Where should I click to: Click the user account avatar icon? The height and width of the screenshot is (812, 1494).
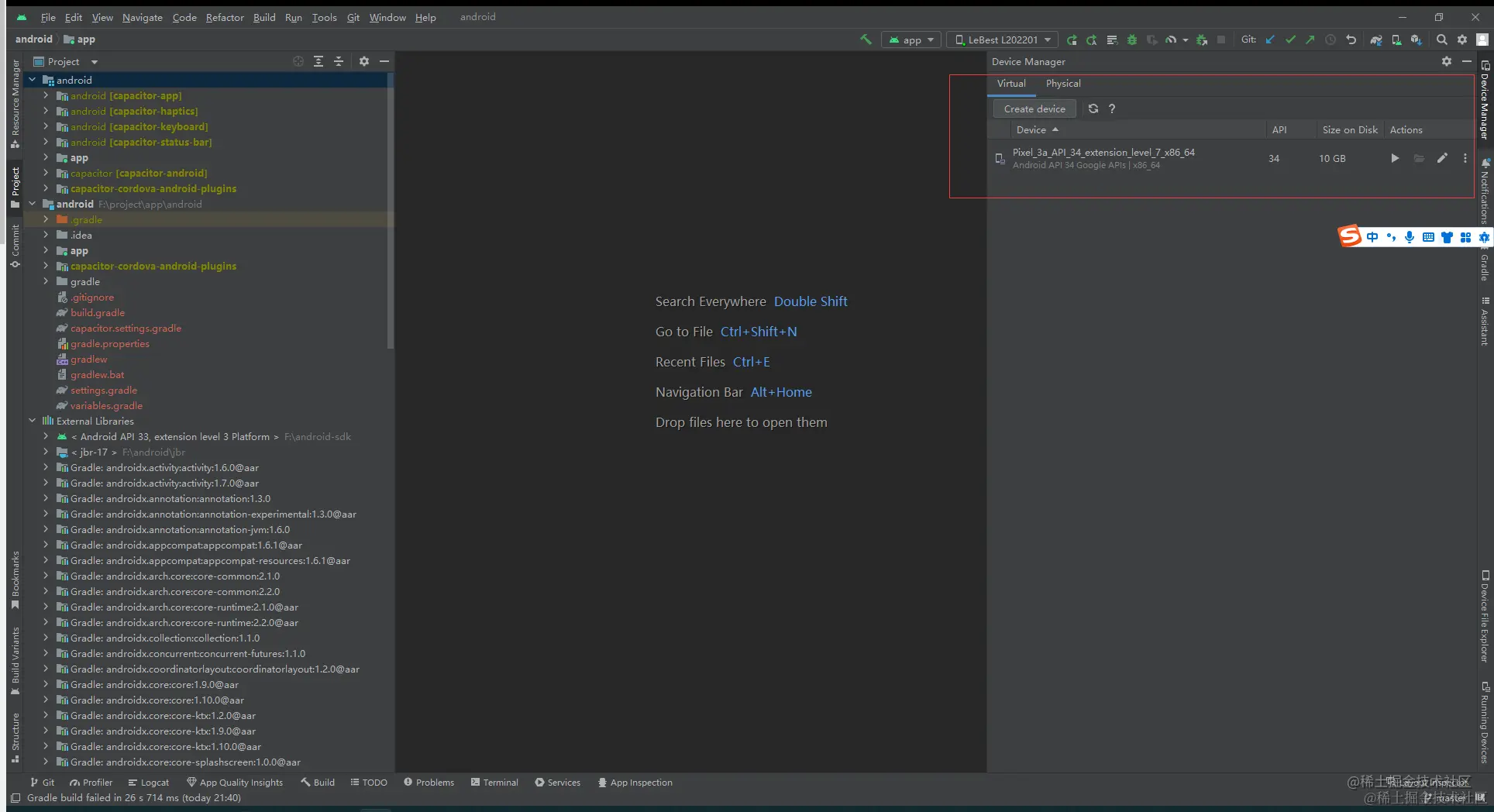coord(1482,40)
